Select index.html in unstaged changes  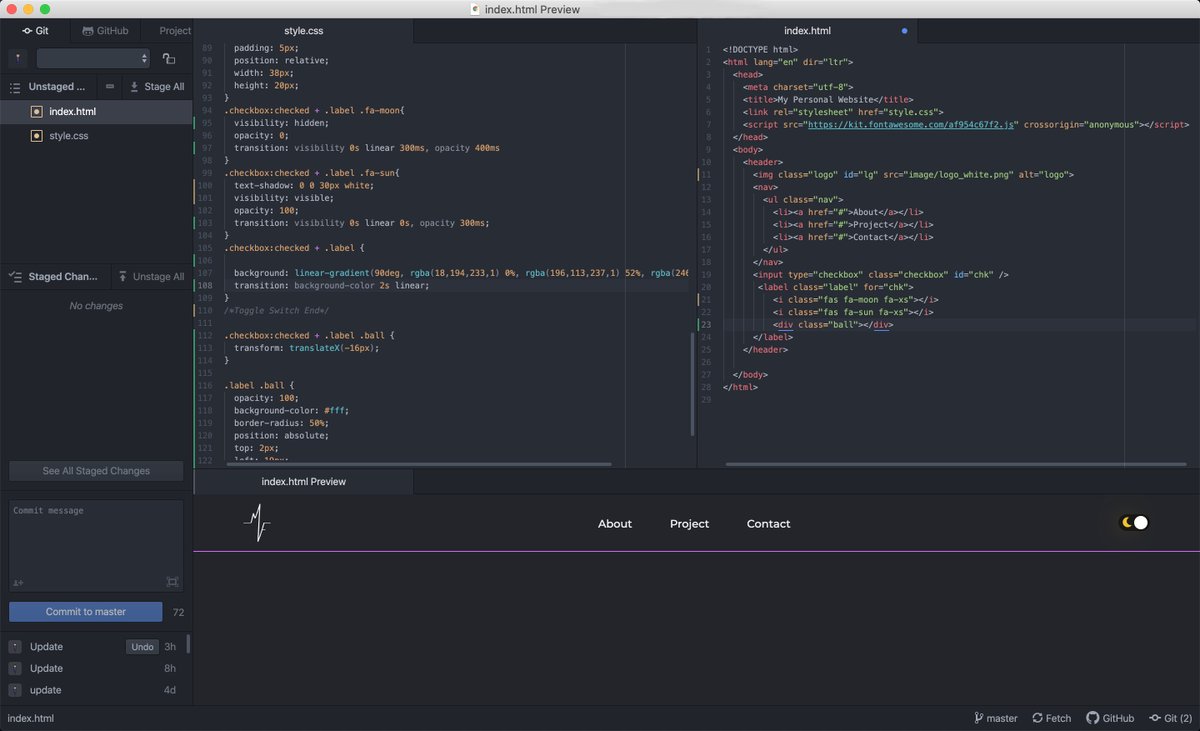[x=96, y=112]
